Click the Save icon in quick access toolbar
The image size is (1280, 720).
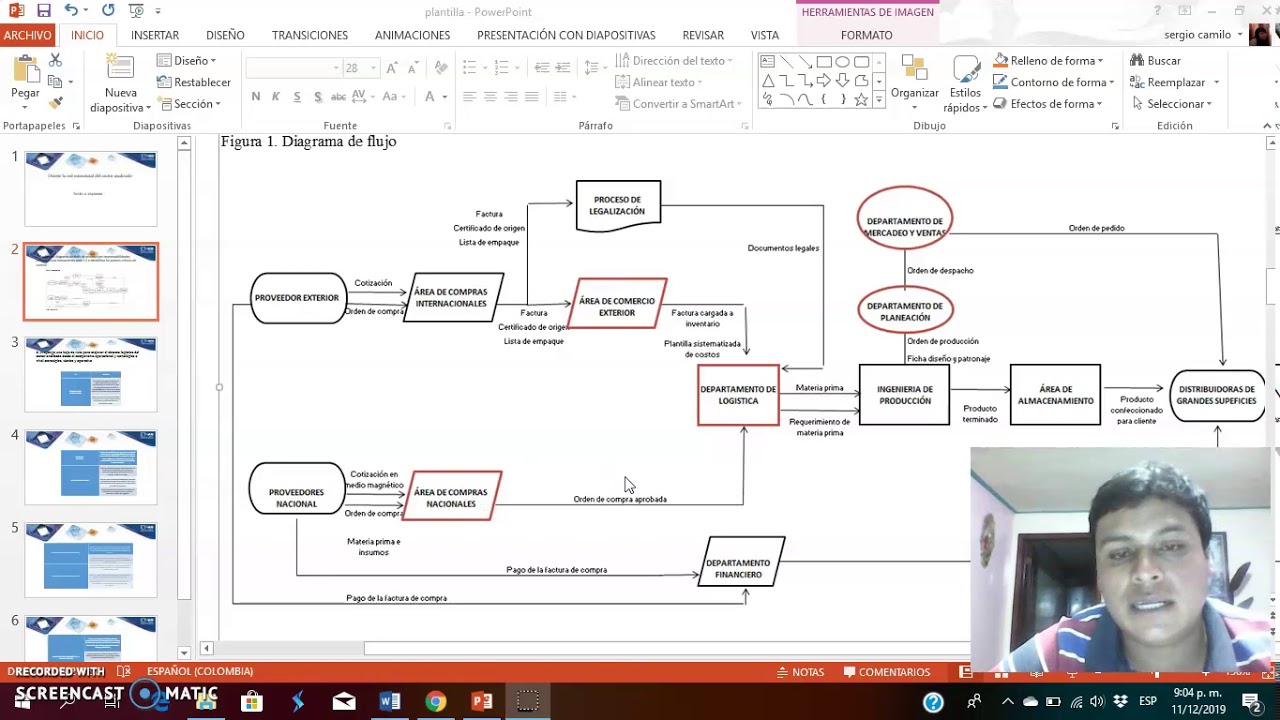pos(43,11)
